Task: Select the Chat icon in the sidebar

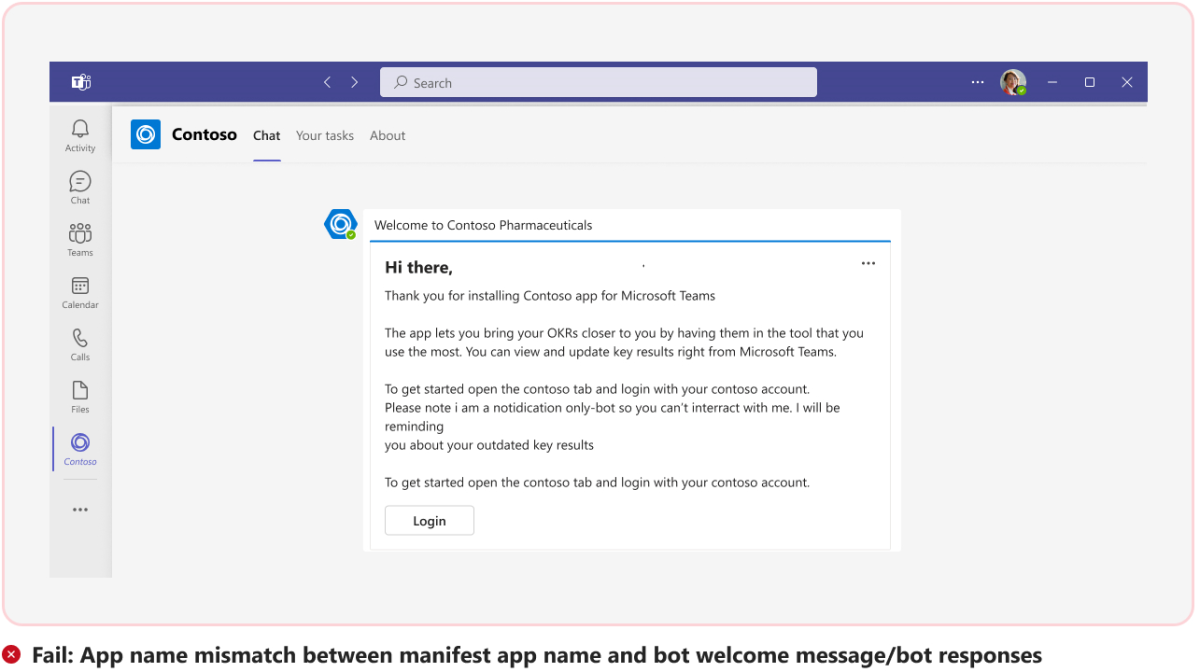Action: click(80, 185)
